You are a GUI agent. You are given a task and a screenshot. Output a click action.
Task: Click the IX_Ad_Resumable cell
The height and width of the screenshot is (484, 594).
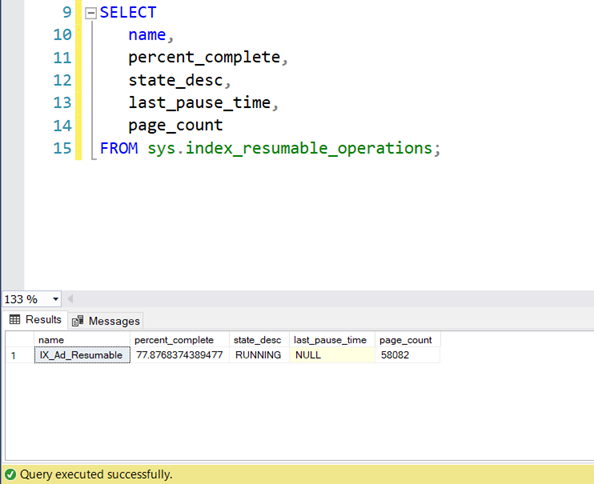coord(82,355)
